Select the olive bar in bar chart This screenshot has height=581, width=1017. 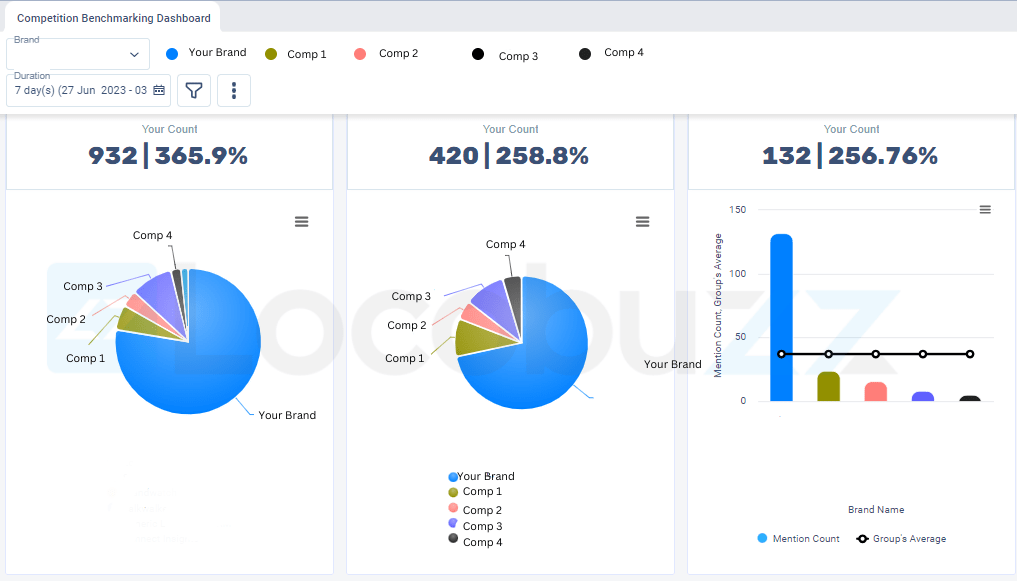tap(828, 386)
